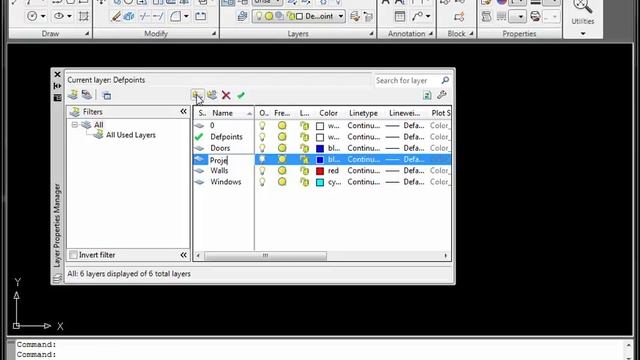Toggle On lightbulb for Doors layer
This screenshot has height=360, width=640.
[x=262, y=148]
